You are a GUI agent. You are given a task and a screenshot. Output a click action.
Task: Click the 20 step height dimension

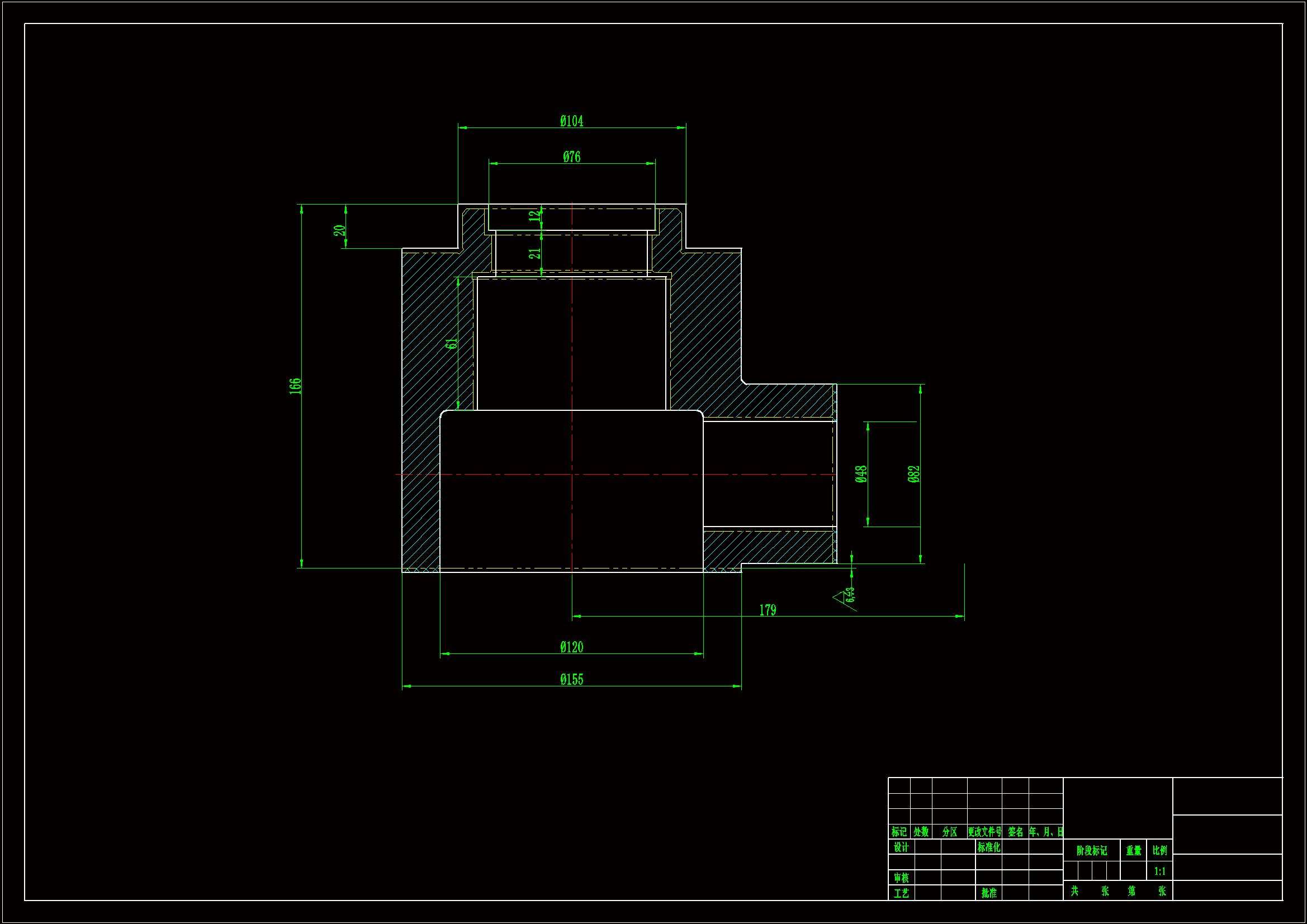(x=339, y=230)
